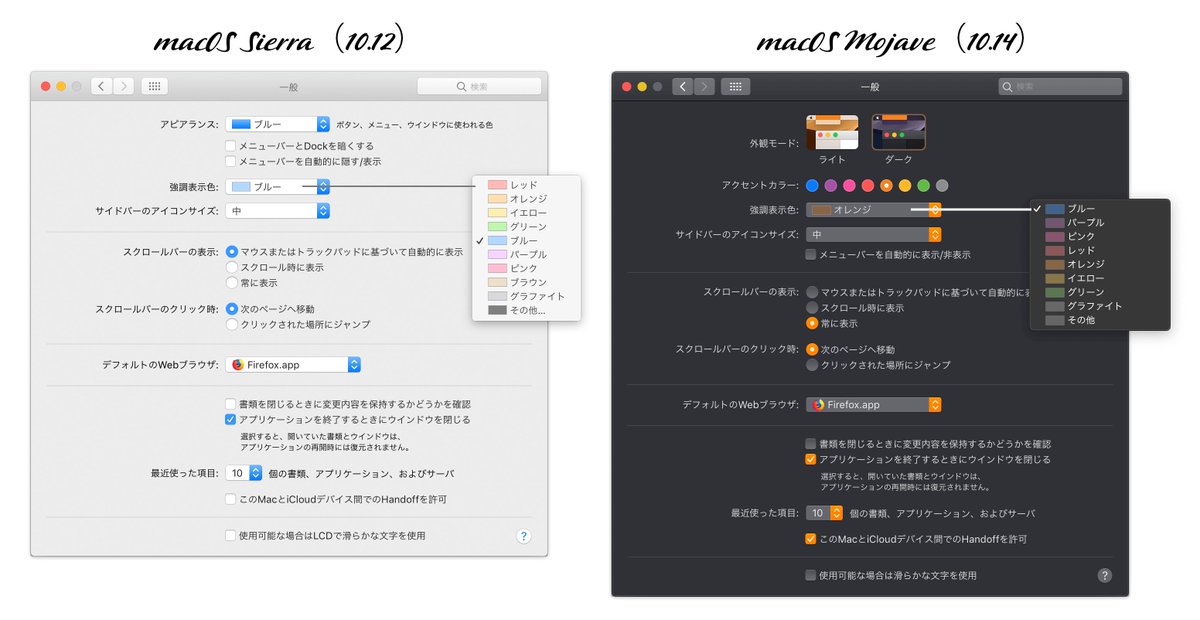This screenshot has height=620, width=1200.
Task: Select スクロール時に表示 radio in Mojave window
Action: [812, 307]
